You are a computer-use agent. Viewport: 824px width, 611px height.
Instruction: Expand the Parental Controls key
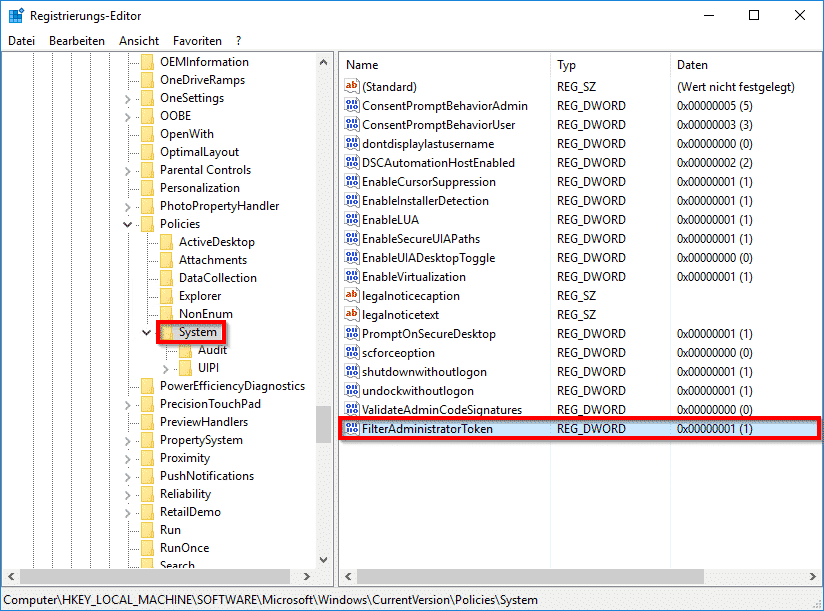click(x=128, y=171)
